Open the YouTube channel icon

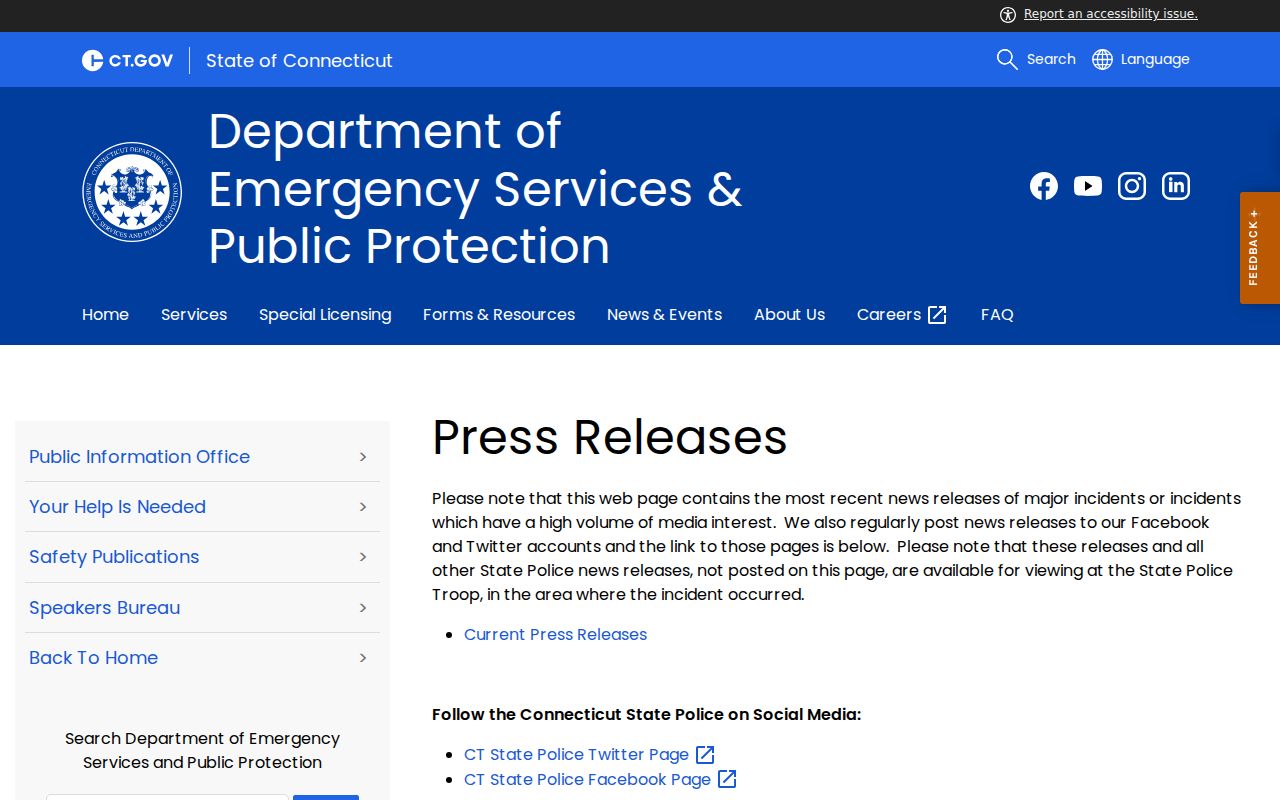(x=1088, y=186)
